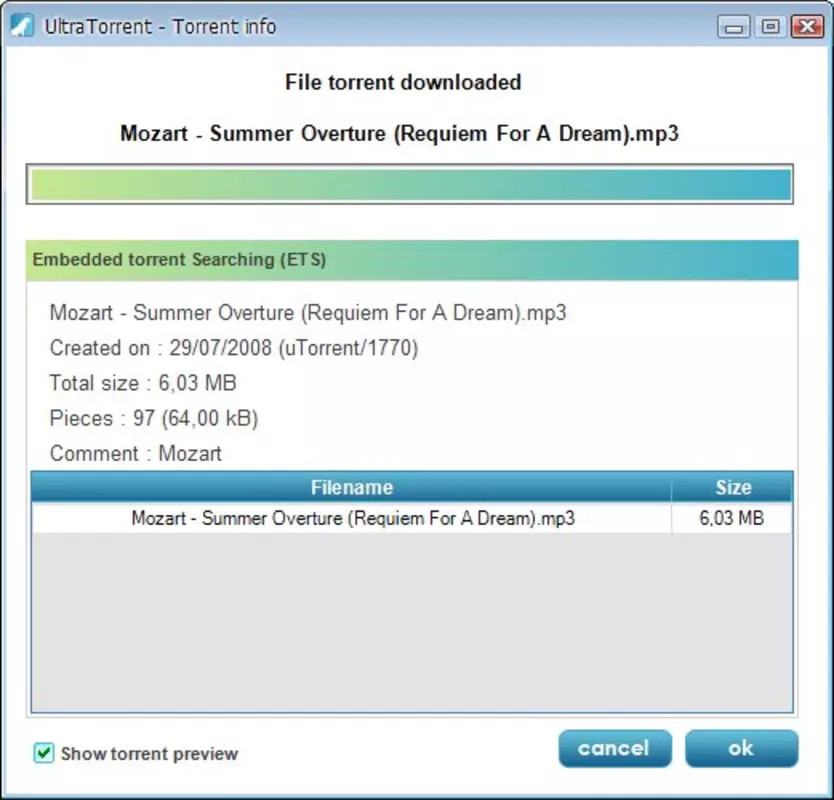
Task: Click the Created on date info line
Action: 234,348
